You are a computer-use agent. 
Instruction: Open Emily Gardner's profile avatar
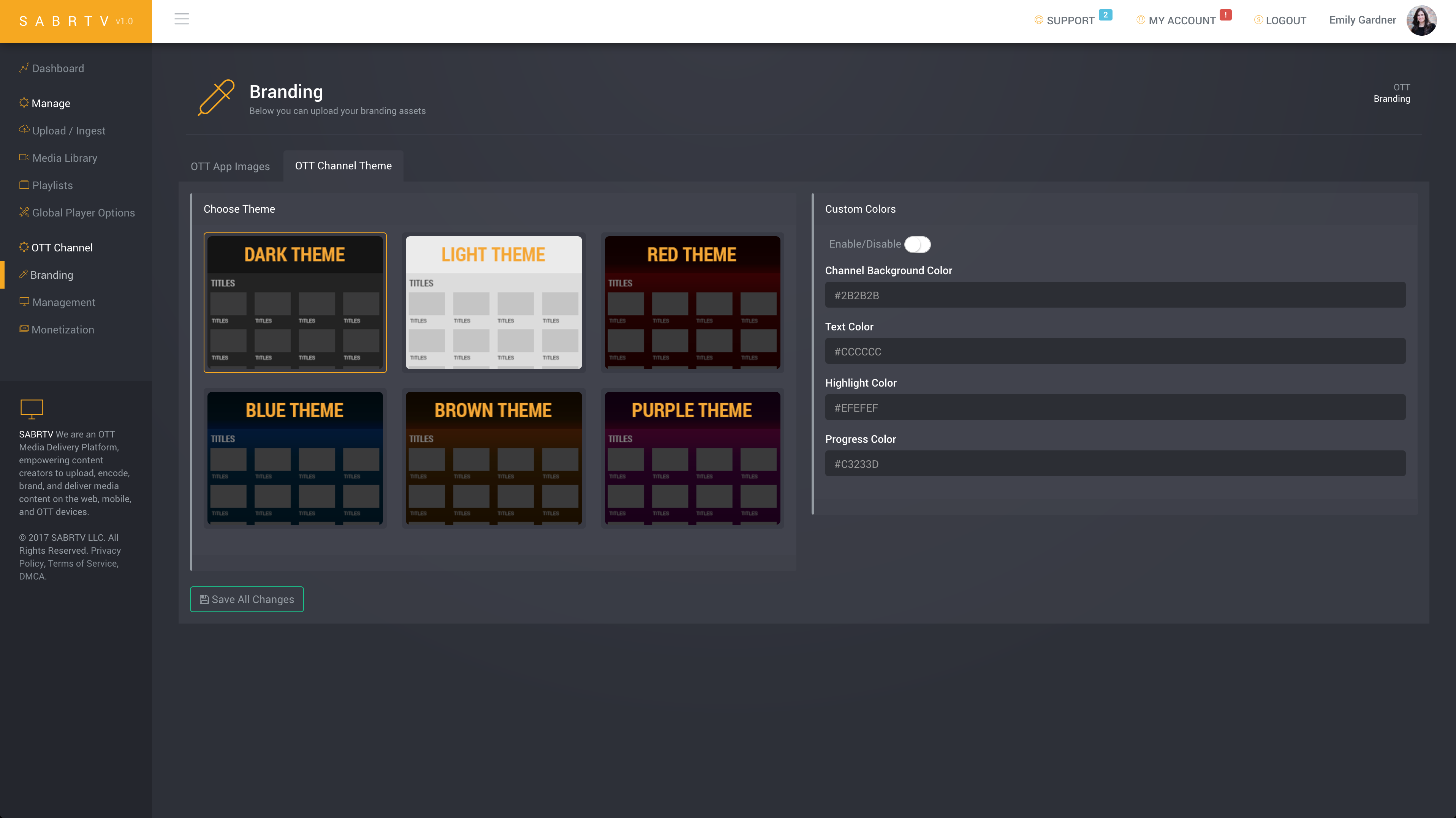coord(1421,21)
